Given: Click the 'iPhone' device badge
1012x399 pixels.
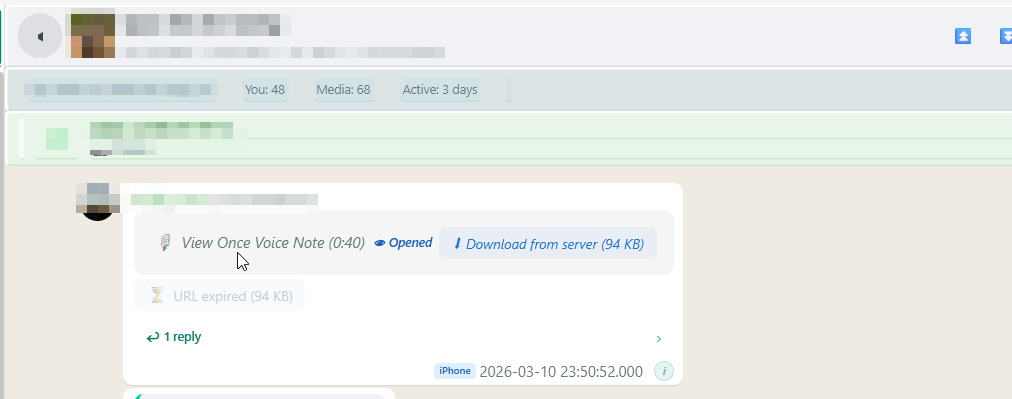Looking at the screenshot, I should pyautogui.click(x=455, y=371).
